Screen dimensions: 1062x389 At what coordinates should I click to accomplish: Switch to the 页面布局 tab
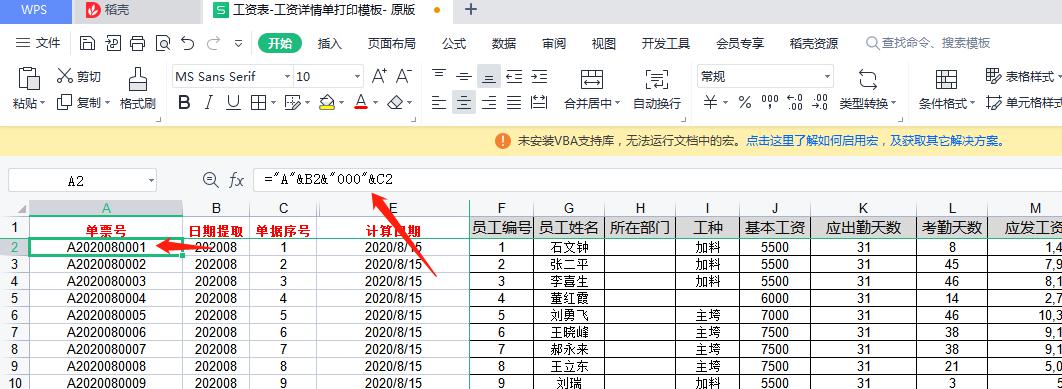pos(391,43)
